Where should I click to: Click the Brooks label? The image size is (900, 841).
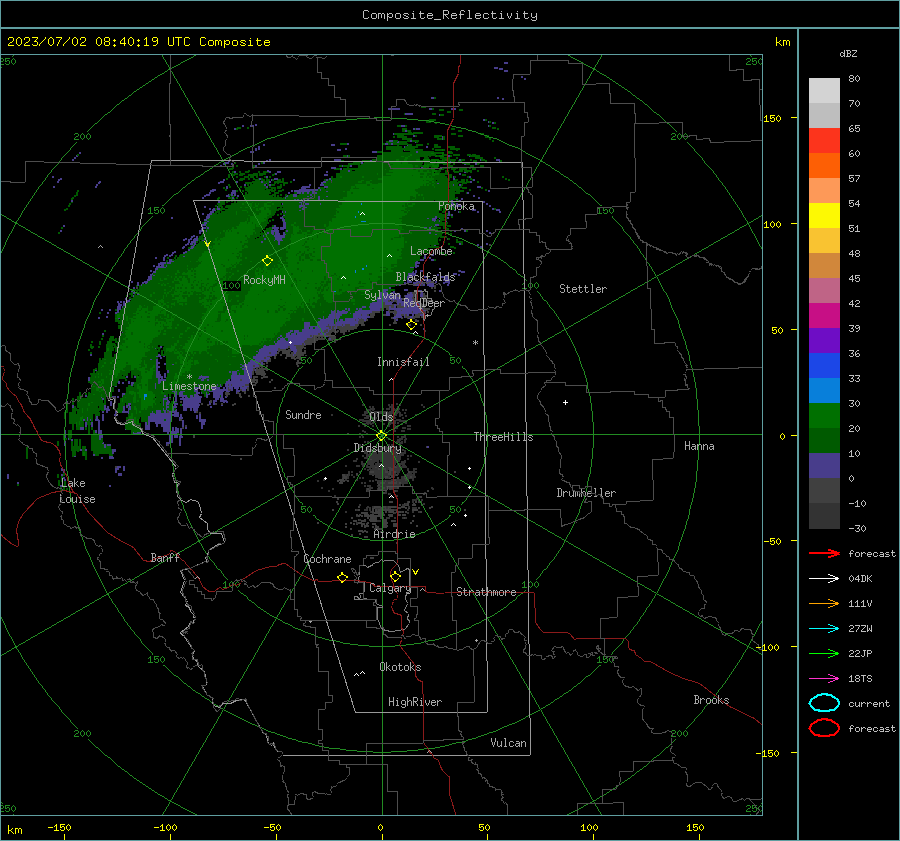tap(711, 700)
